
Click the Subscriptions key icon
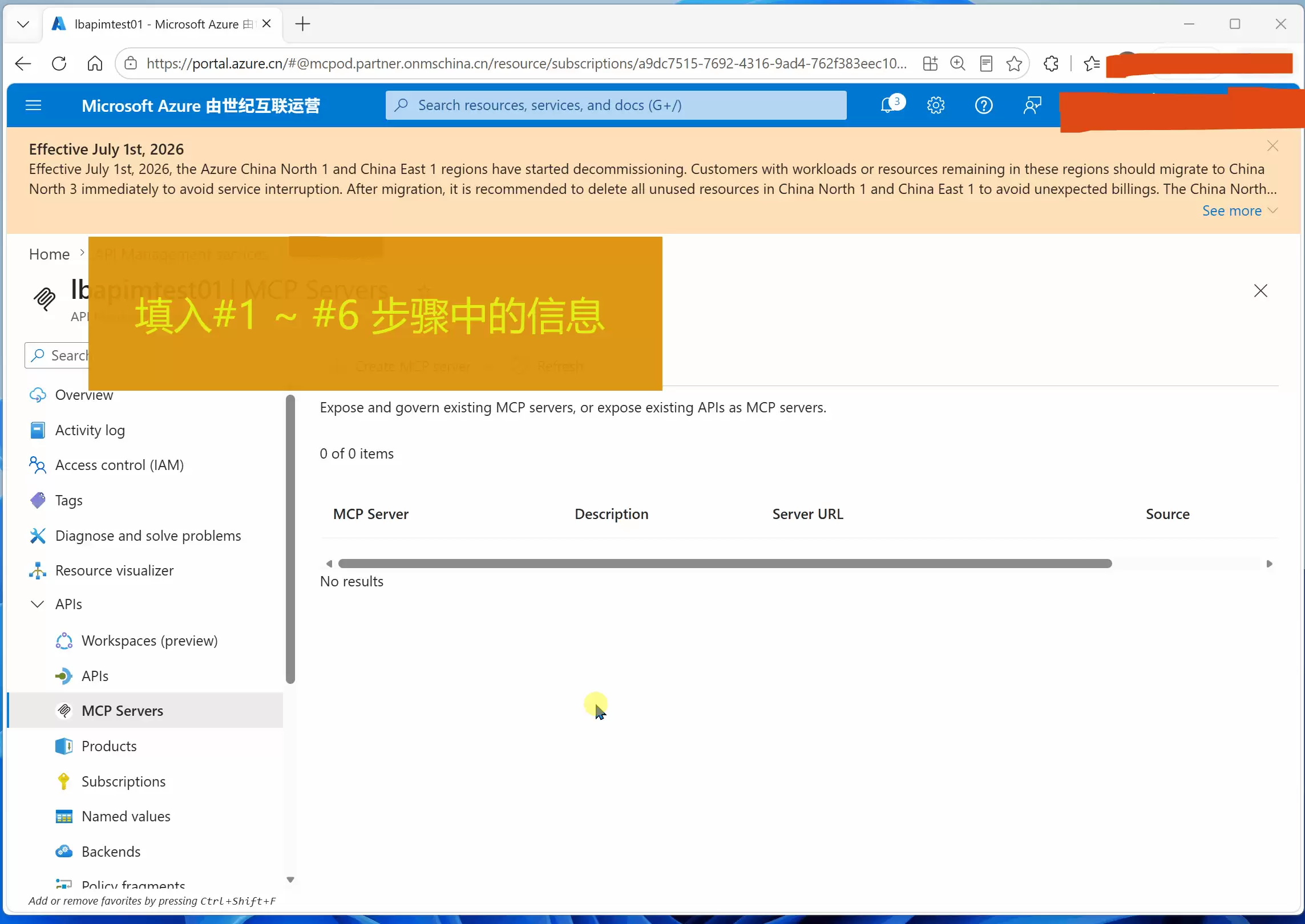64,781
